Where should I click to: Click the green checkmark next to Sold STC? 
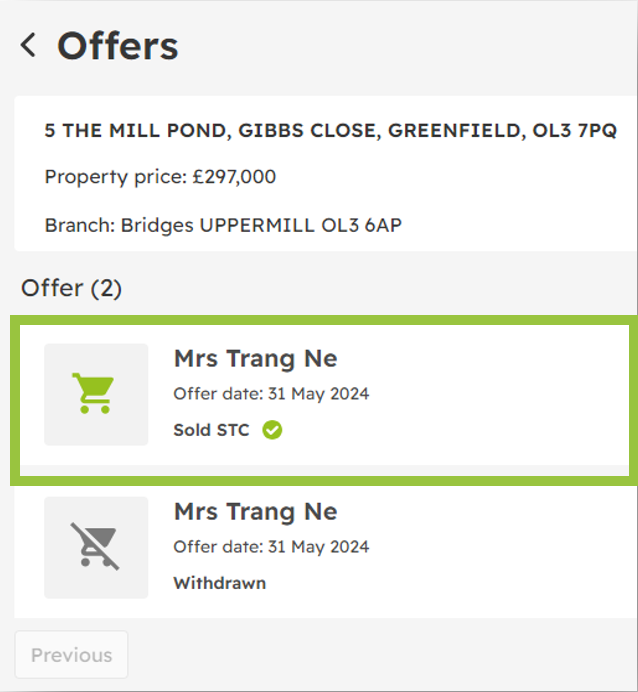[x=272, y=430]
